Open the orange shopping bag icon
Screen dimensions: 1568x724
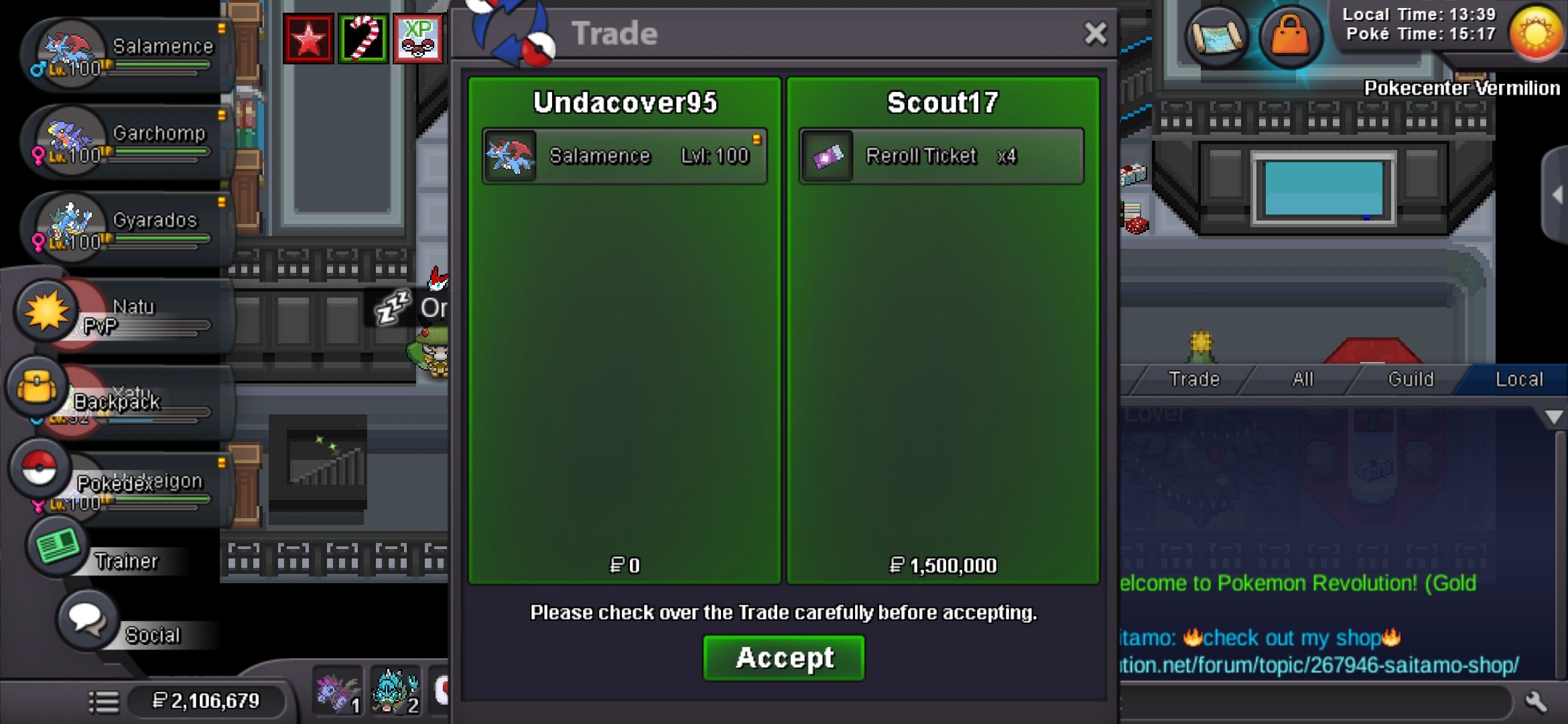(1290, 37)
